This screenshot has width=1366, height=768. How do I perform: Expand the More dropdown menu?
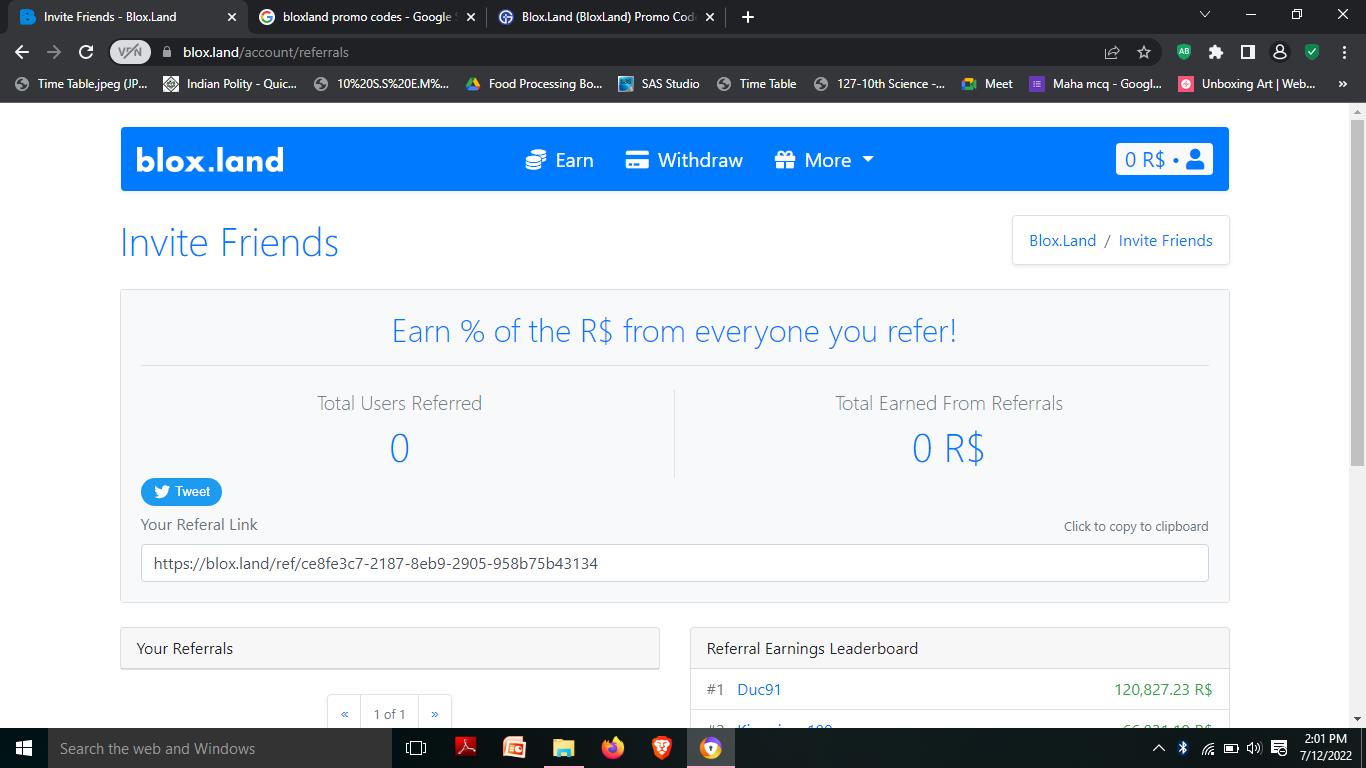[824, 160]
